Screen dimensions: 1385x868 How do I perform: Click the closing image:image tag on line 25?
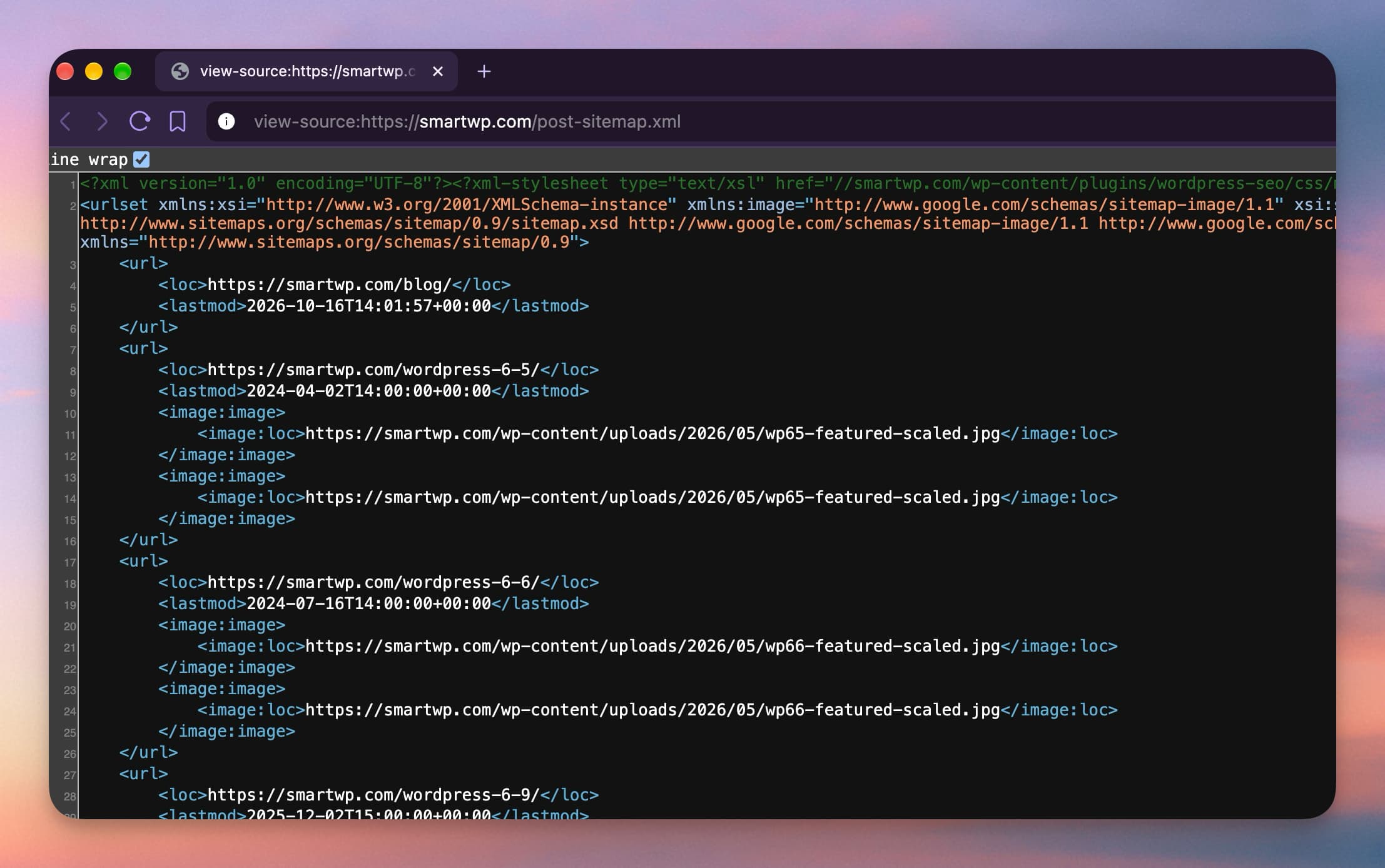[x=227, y=731]
